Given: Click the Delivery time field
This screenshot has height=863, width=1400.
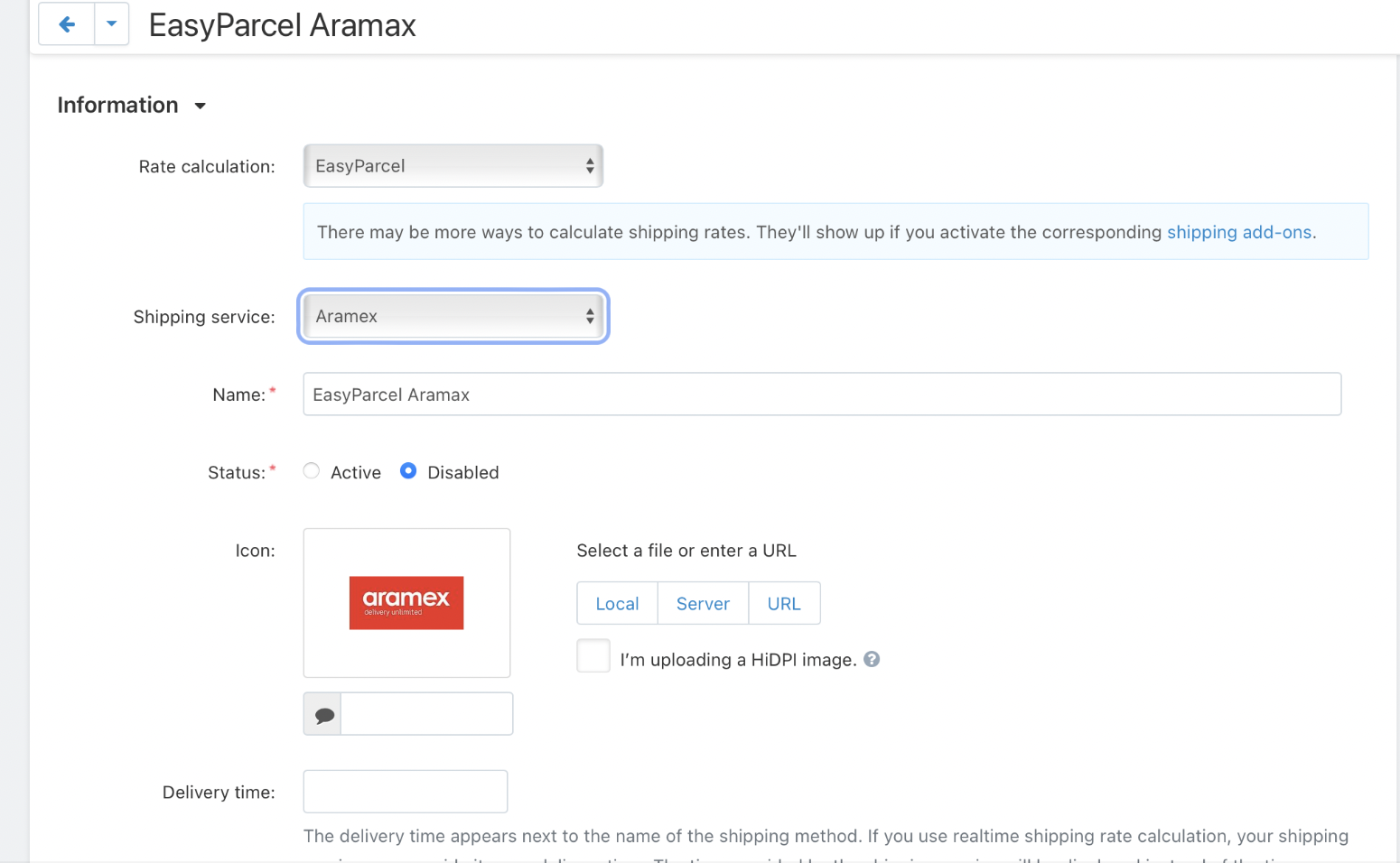Looking at the screenshot, I should [x=405, y=791].
